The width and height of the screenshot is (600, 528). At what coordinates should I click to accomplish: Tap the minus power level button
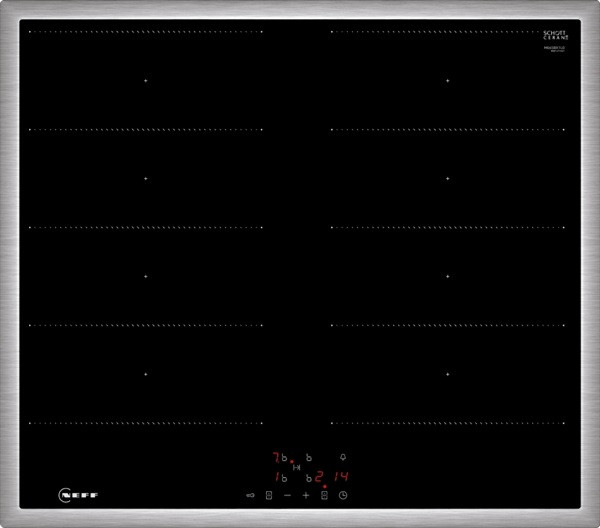tap(287, 495)
